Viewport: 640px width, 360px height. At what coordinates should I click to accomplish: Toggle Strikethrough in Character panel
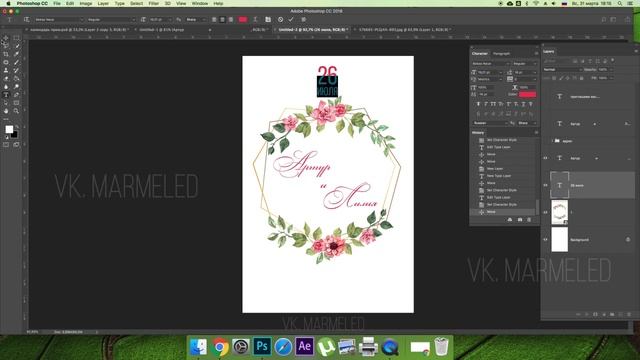pyautogui.click(x=531, y=104)
